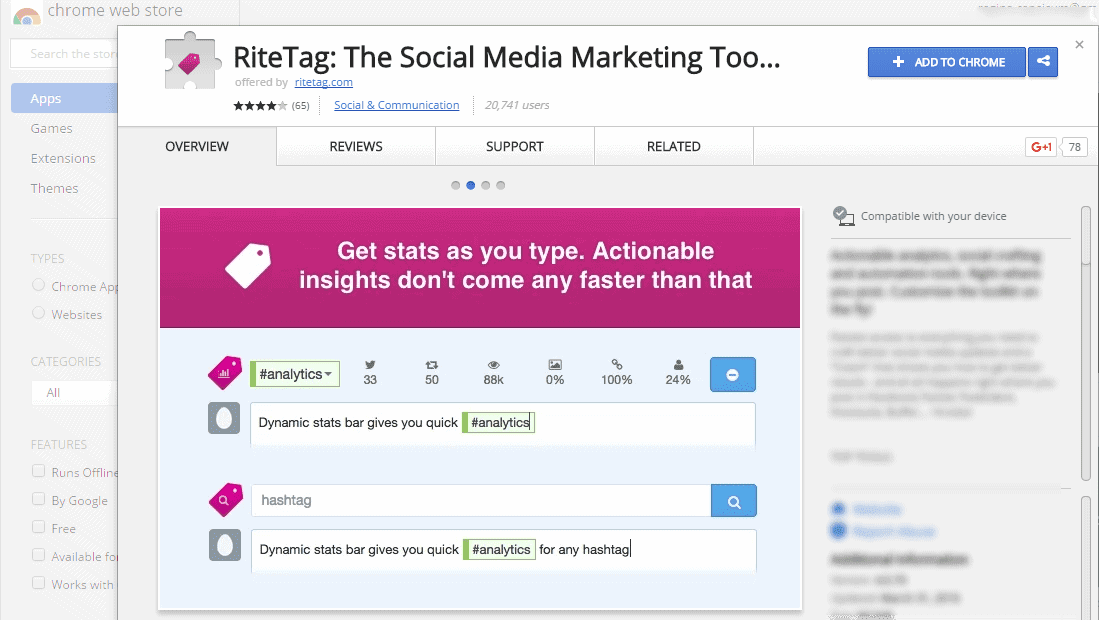Select Themes in the sidebar
The height and width of the screenshot is (620, 1099).
click(54, 188)
